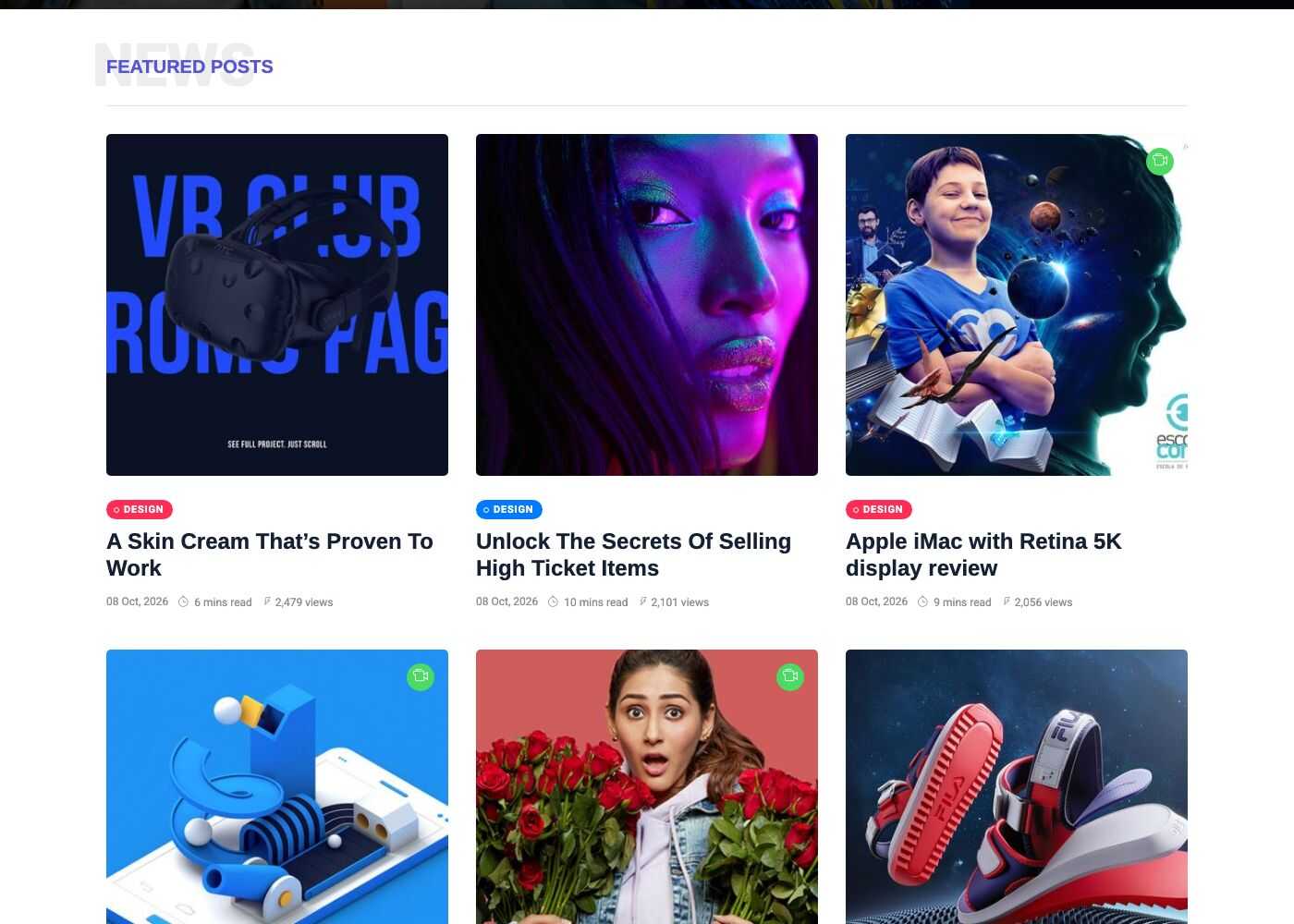The height and width of the screenshot is (924, 1294).
Task: Open 'Apple iMac with Retina 5K display review'
Action: point(983,554)
